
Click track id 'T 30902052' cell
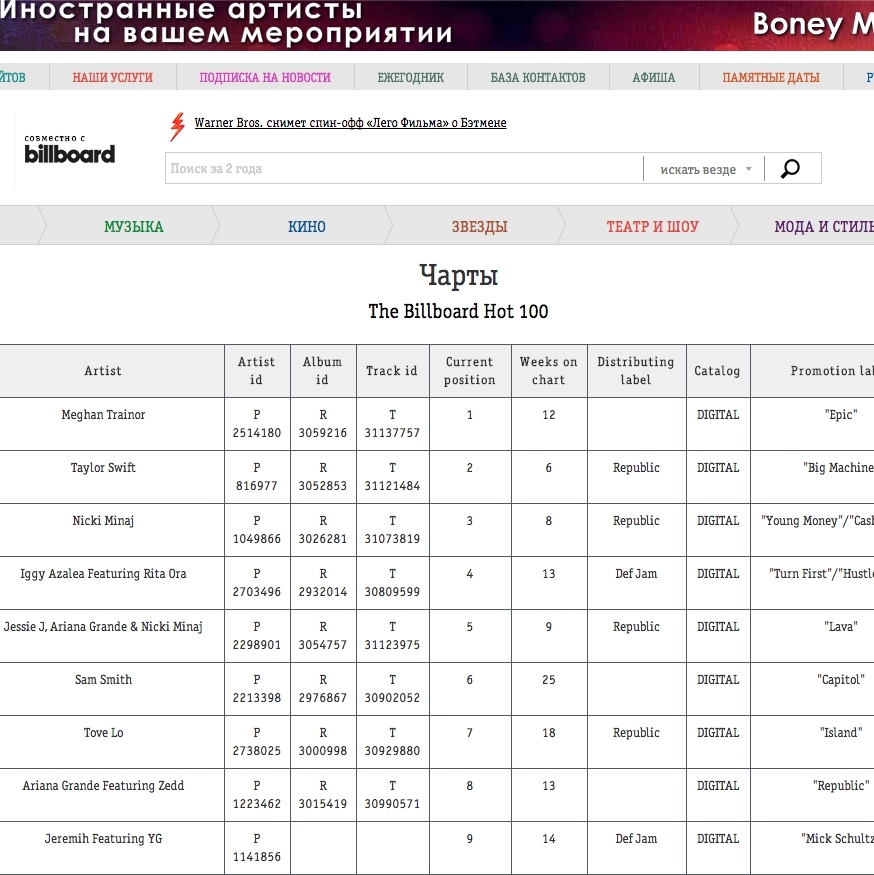(x=392, y=689)
